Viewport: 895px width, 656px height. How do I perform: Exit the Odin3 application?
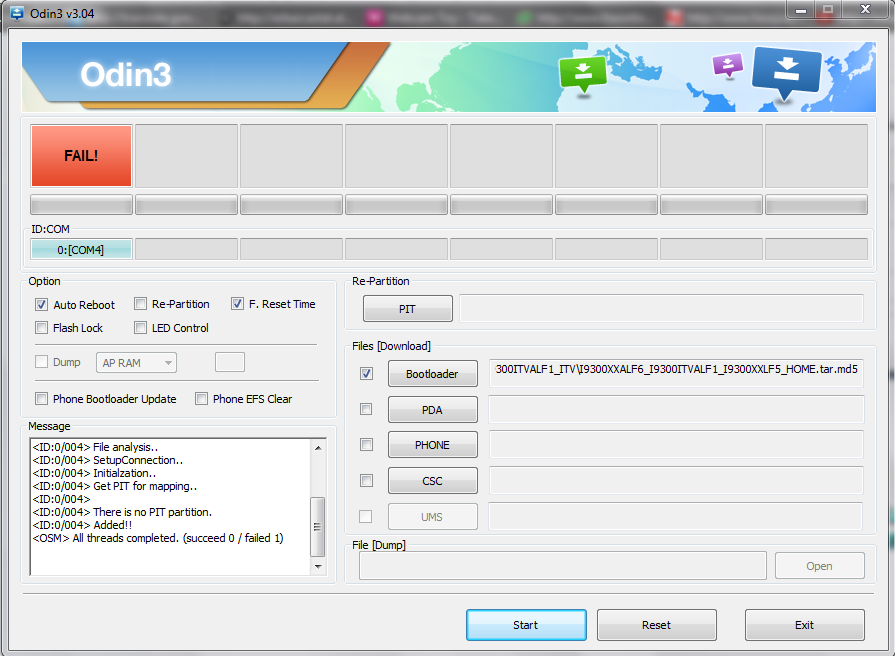click(x=804, y=625)
